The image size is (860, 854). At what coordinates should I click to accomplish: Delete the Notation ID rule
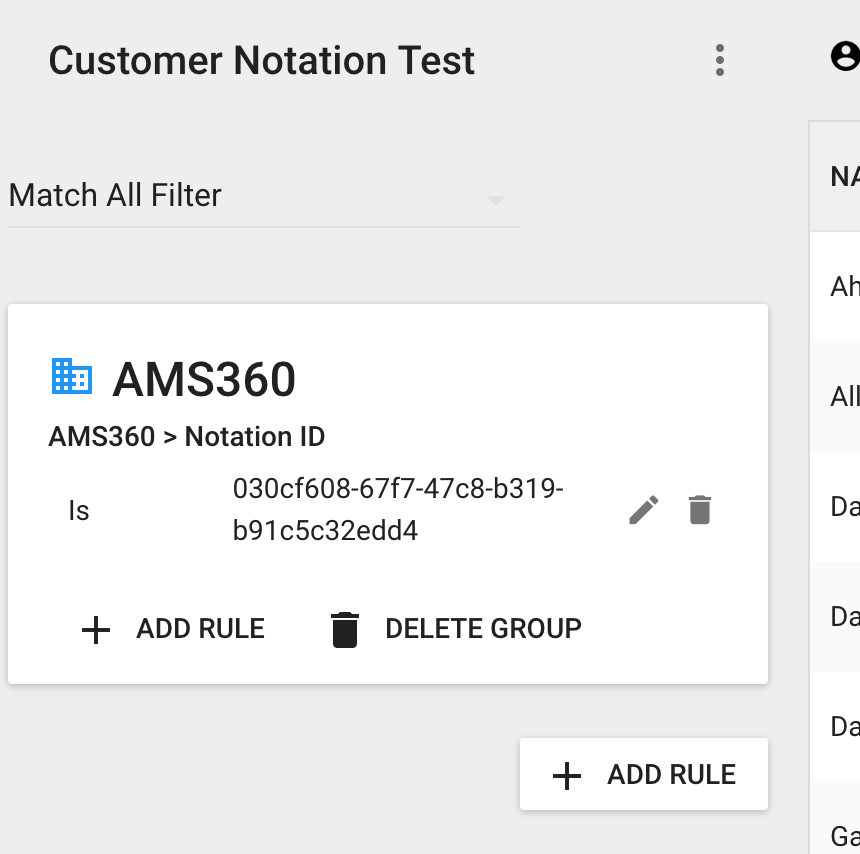point(699,510)
